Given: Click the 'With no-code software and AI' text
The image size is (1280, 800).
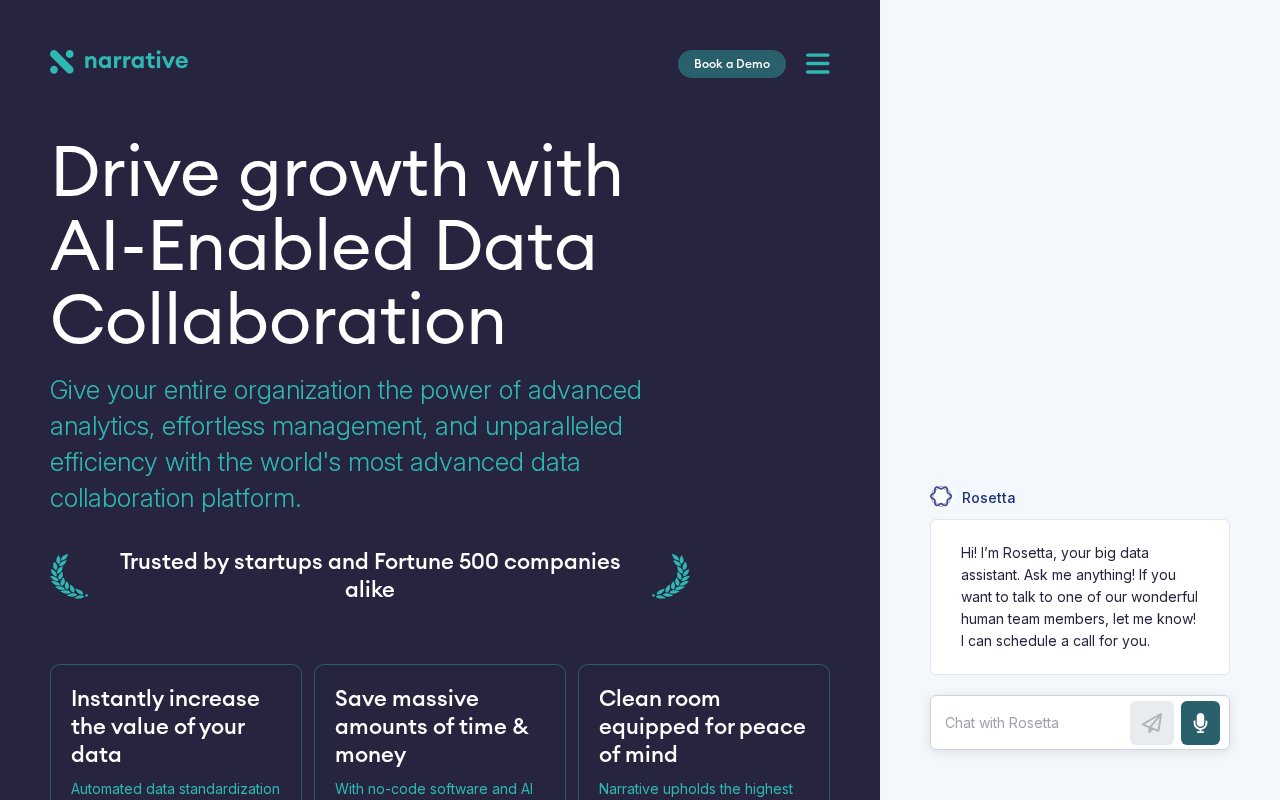Looking at the screenshot, I should coord(434,789).
